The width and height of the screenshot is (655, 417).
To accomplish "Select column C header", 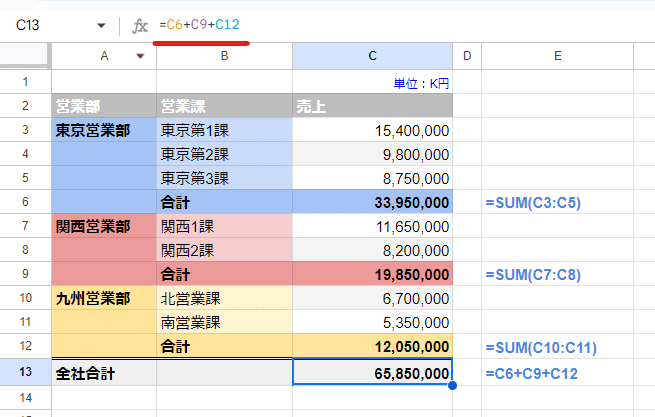I will click(373, 56).
